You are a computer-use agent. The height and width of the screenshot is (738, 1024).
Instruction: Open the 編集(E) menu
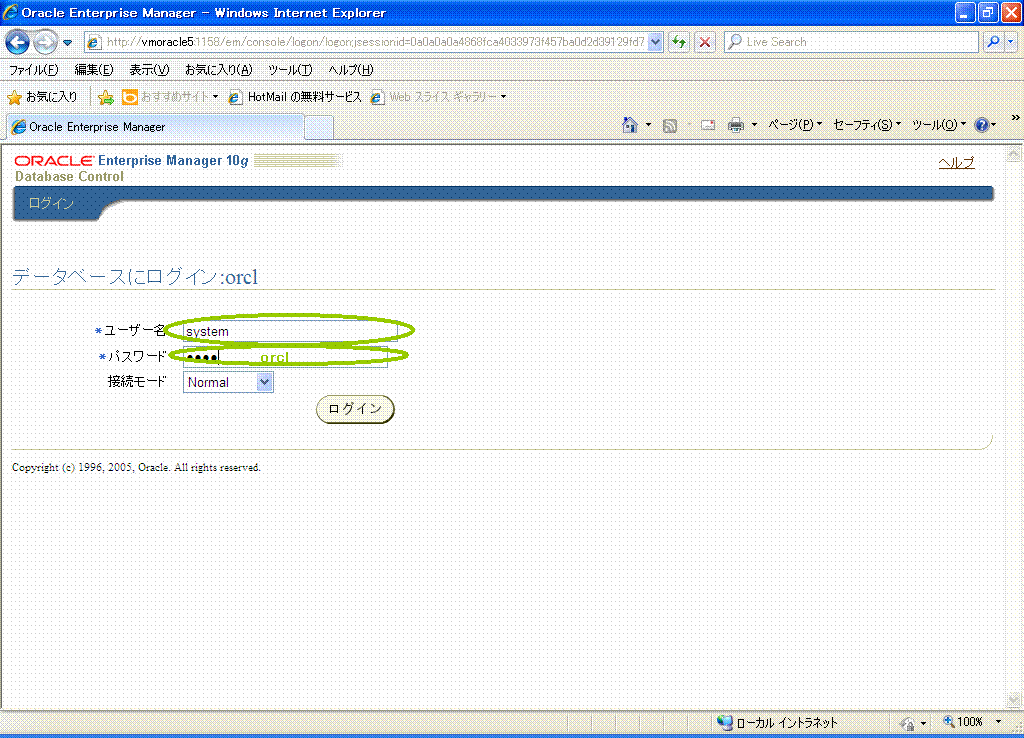93,70
